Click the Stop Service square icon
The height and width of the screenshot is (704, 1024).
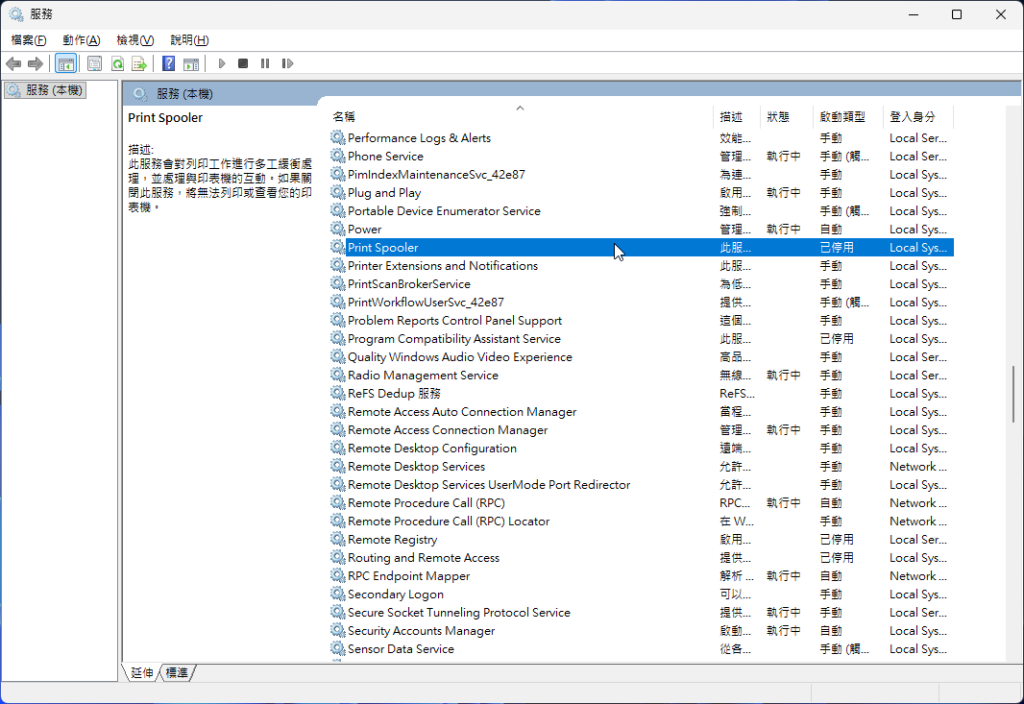[x=243, y=64]
